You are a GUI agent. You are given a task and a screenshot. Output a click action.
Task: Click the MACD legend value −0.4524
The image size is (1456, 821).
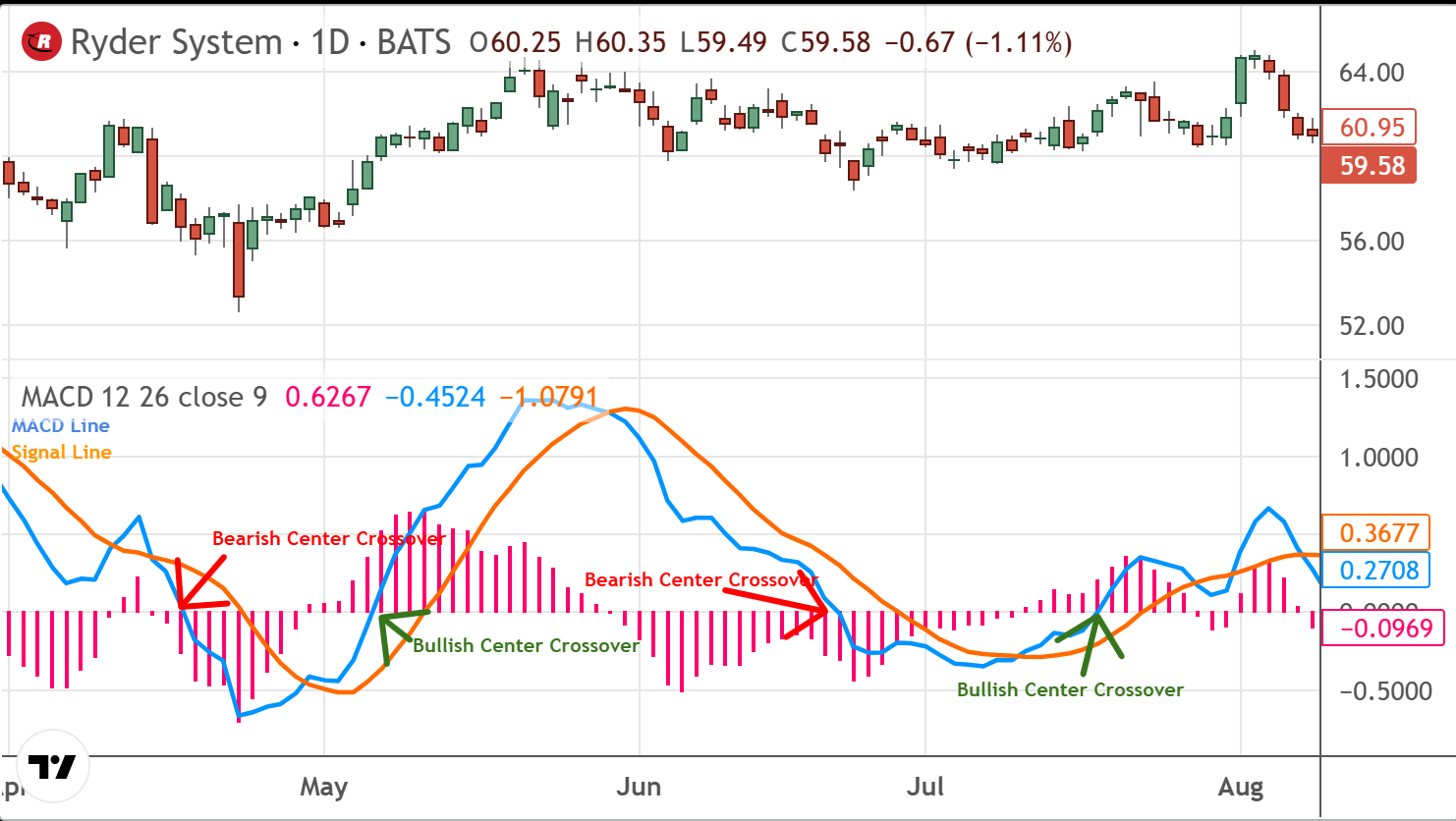436,397
